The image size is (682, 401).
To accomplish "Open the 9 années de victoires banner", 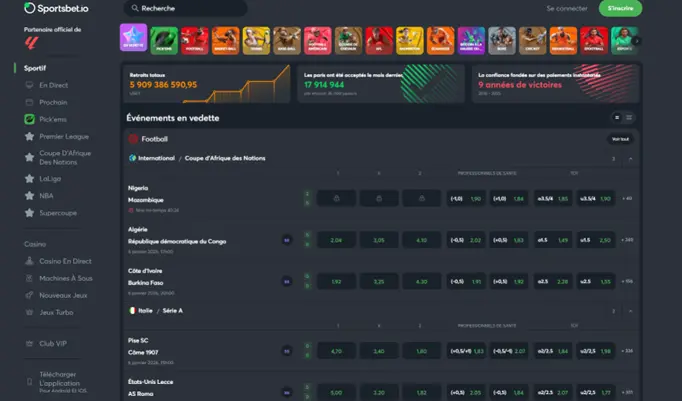I will click(555, 84).
